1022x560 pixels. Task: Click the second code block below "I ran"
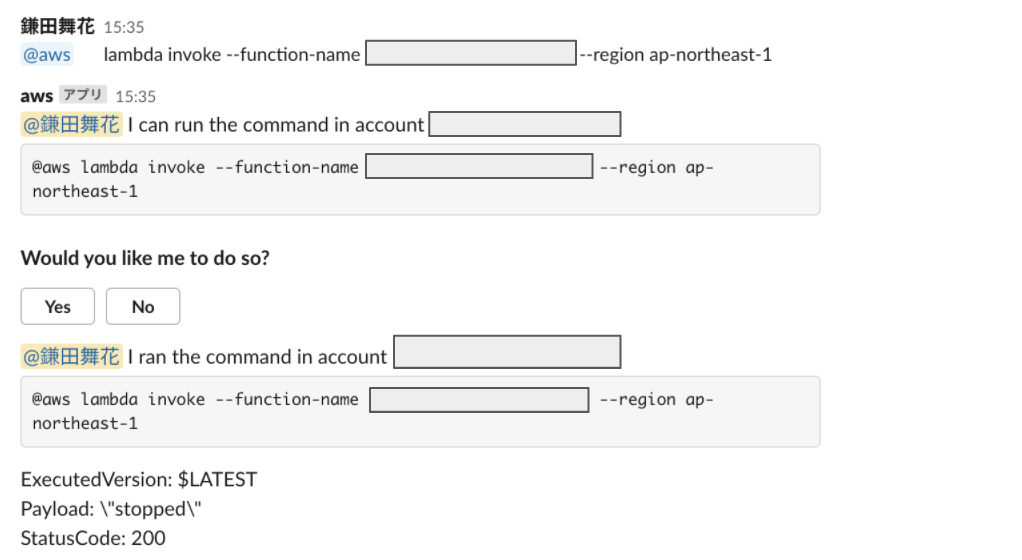pos(420,411)
